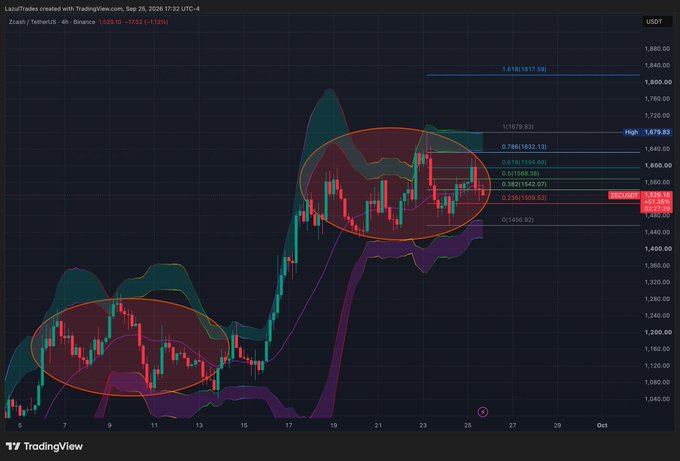The height and width of the screenshot is (461, 680).
Task: Click the 1,320.00 price axis label
Action: point(658,282)
